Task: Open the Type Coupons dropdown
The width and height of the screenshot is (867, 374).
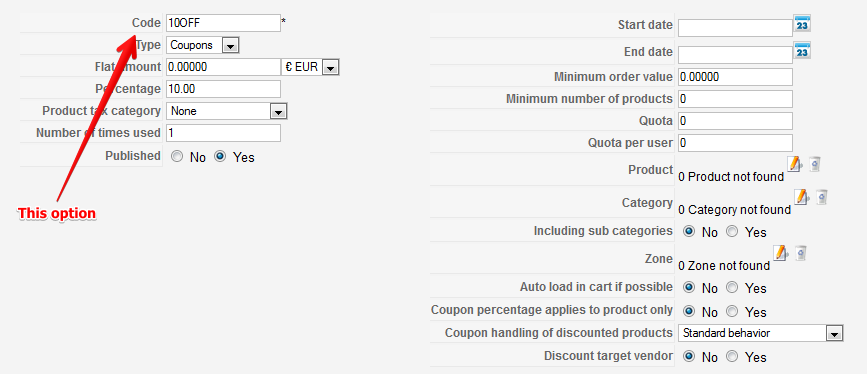Action: 202,45
